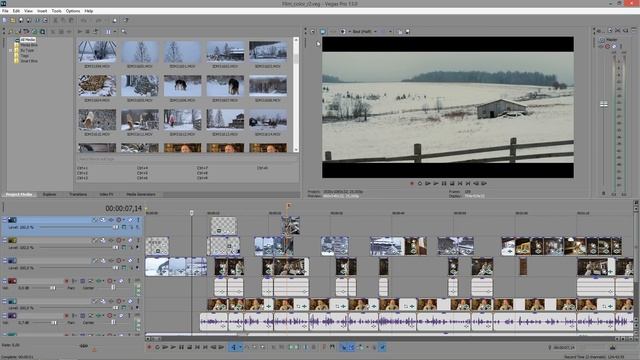Open the File menu
This screenshot has height=360, width=640.
[5, 11]
